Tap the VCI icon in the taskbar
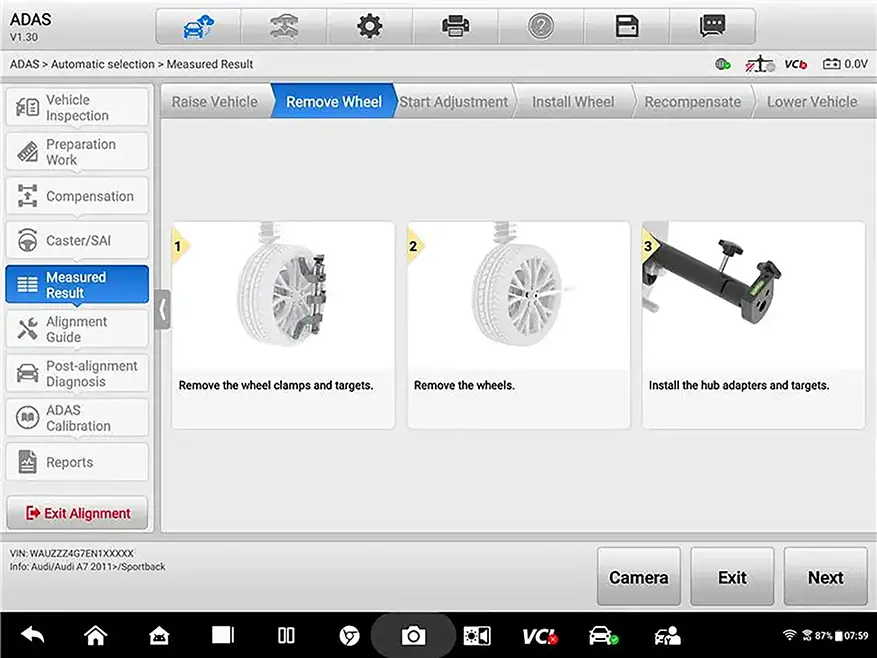The width and height of the screenshot is (877, 658). tap(540, 635)
